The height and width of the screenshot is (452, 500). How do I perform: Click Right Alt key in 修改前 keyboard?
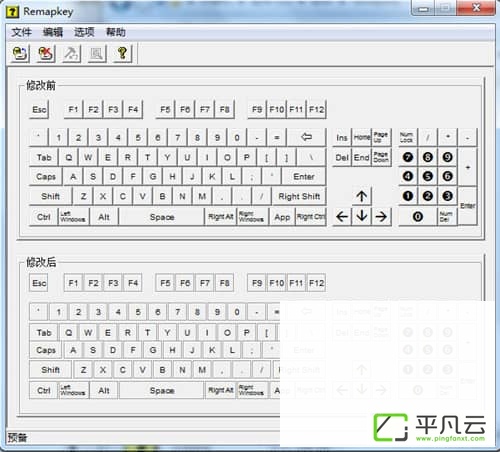click(x=221, y=217)
